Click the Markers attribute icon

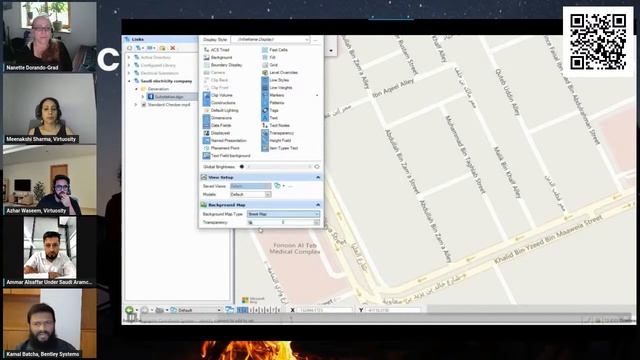(265, 95)
